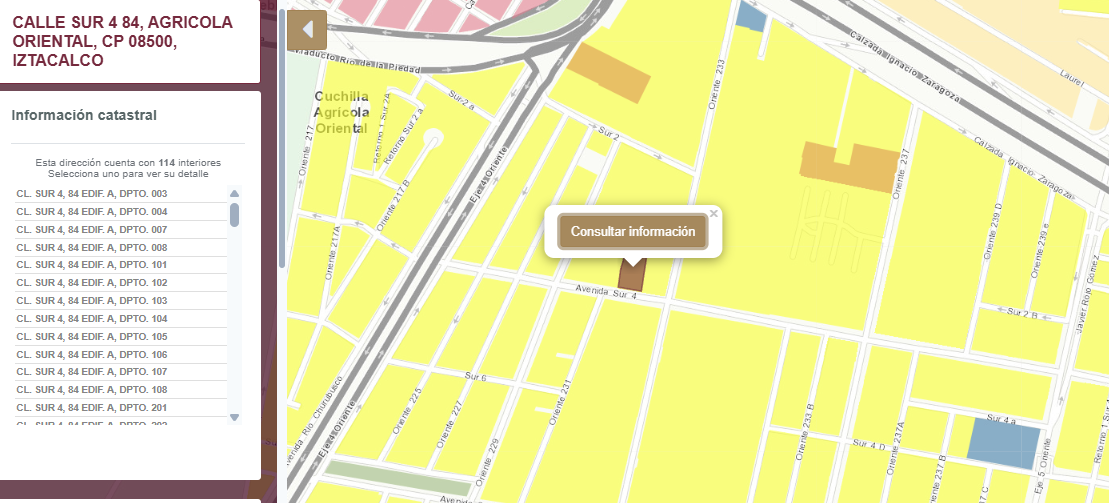Click the green strip parcel near Oriente 229
1109x503 pixels.
398,478
